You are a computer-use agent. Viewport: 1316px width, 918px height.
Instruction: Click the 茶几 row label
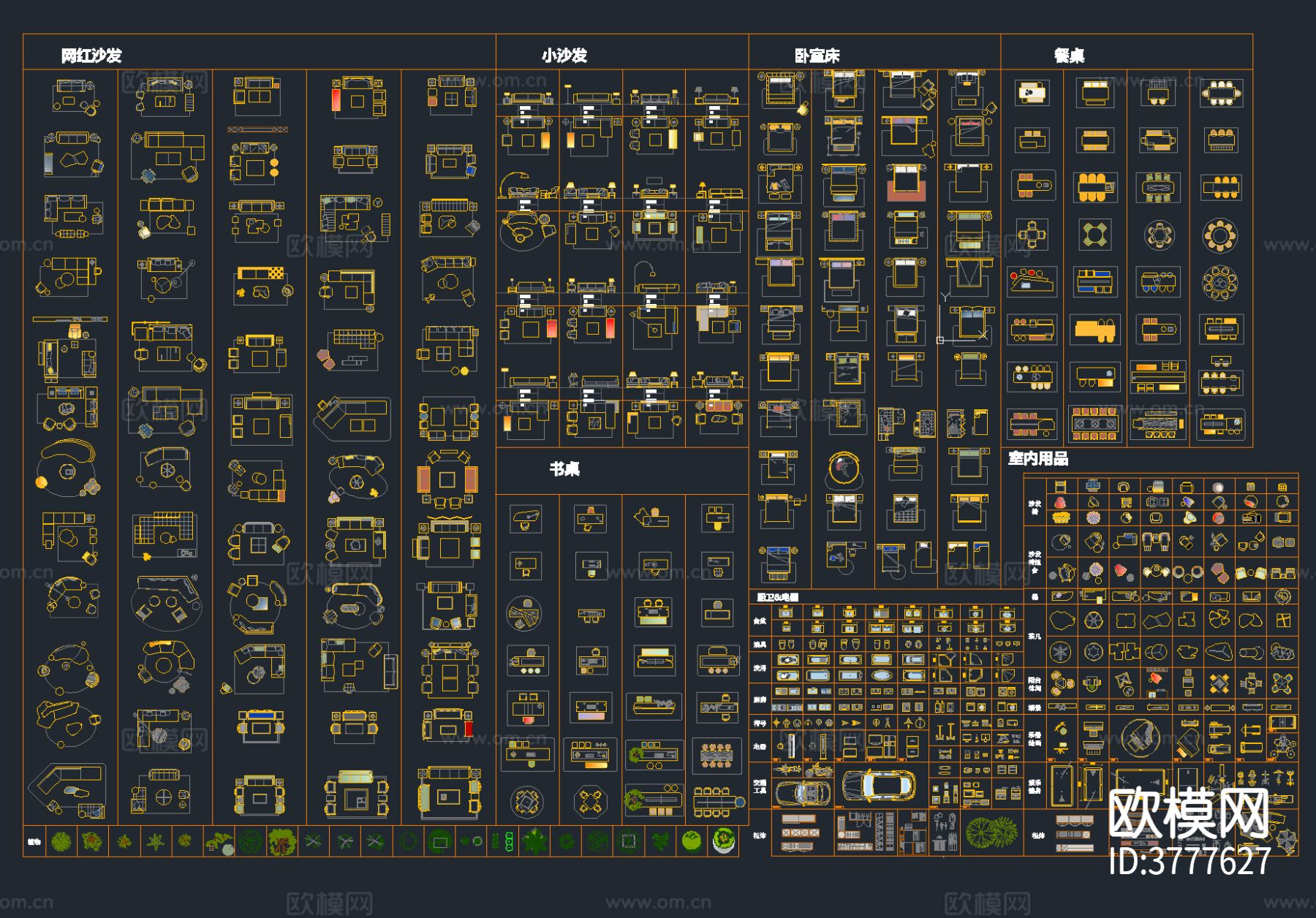[x=1035, y=636]
